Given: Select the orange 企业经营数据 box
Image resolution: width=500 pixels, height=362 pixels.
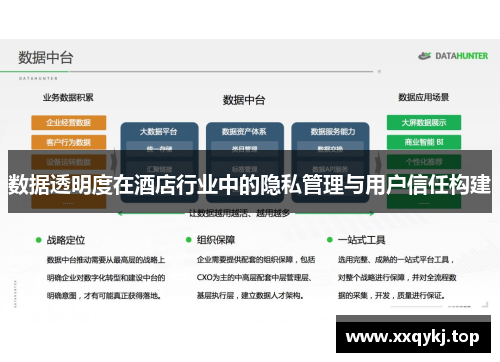Looking at the screenshot, I should point(69,122).
